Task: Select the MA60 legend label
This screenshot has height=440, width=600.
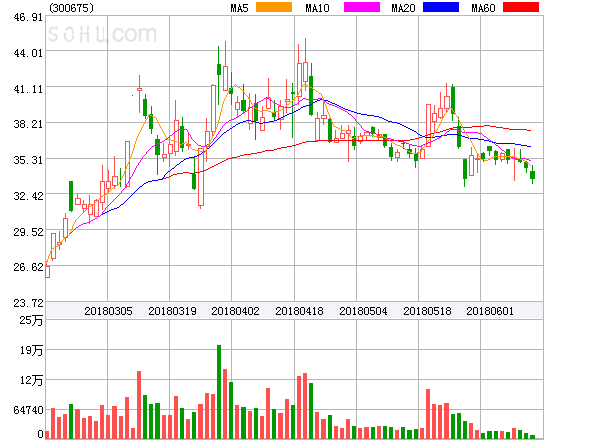Action: tap(483, 8)
